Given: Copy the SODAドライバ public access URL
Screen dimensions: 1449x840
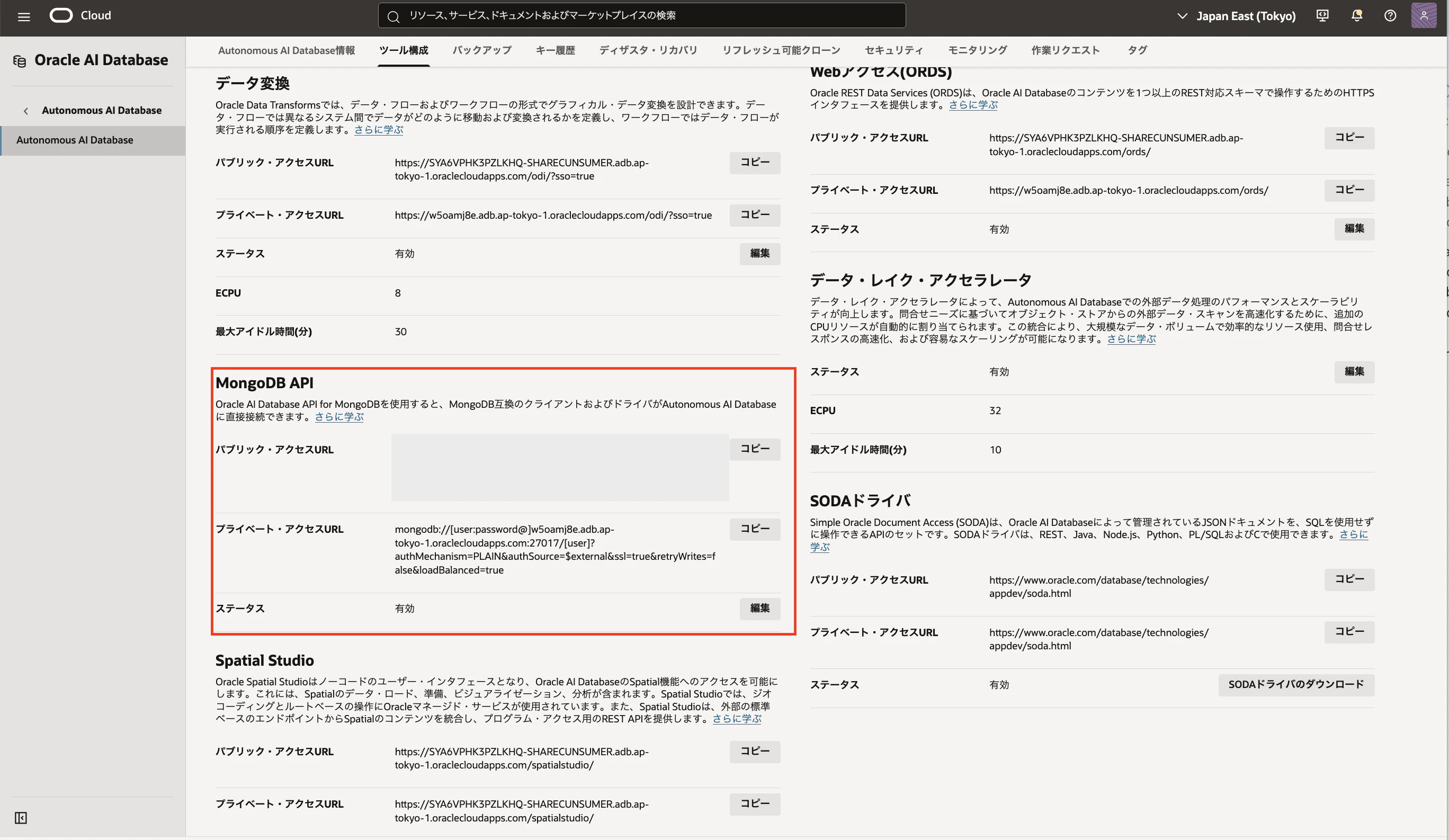Looking at the screenshot, I should [1349, 579].
